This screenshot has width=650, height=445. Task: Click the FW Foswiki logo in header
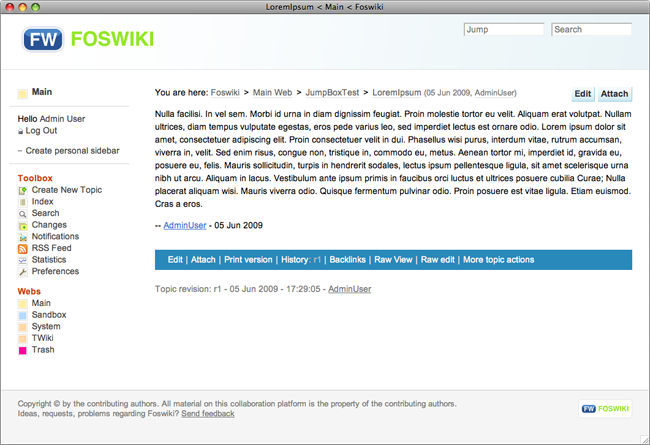pos(43,39)
